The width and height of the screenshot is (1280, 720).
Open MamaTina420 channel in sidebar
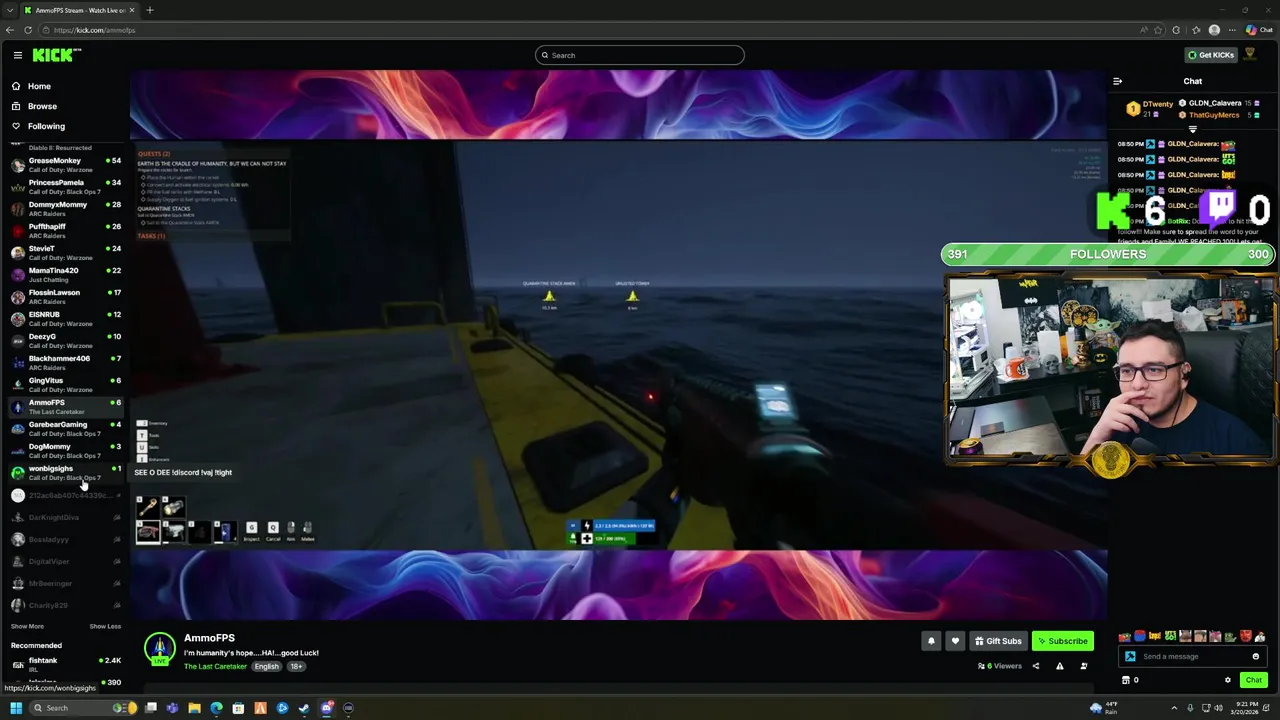pos(64,275)
